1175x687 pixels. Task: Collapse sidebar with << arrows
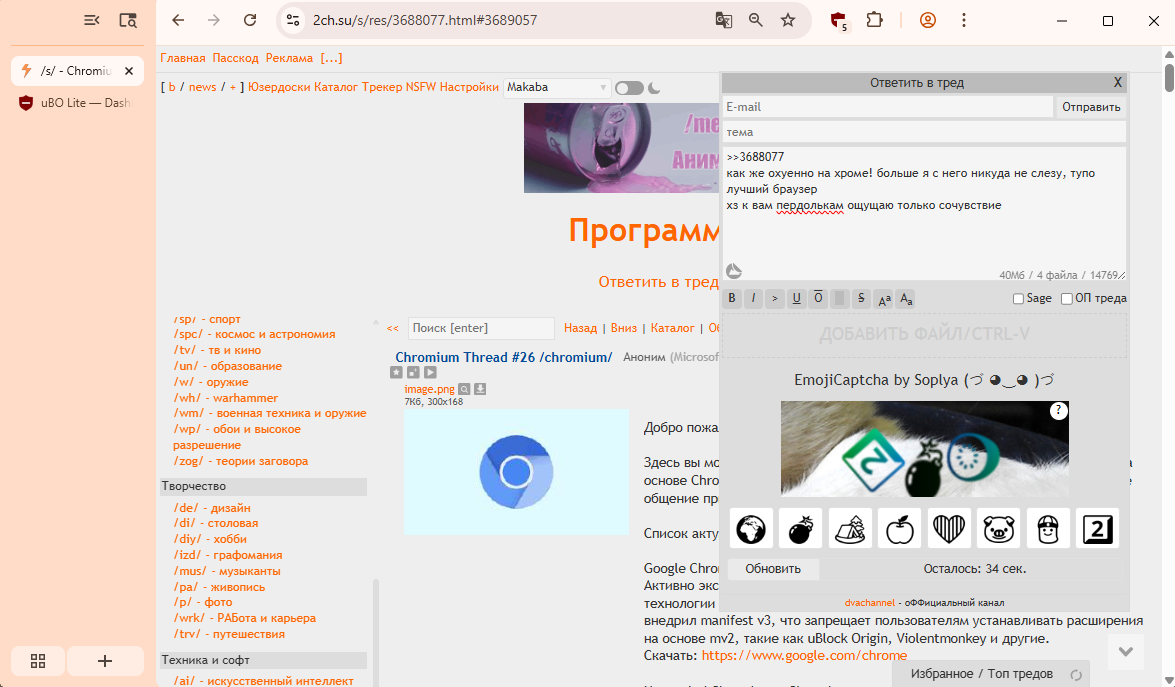click(393, 328)
